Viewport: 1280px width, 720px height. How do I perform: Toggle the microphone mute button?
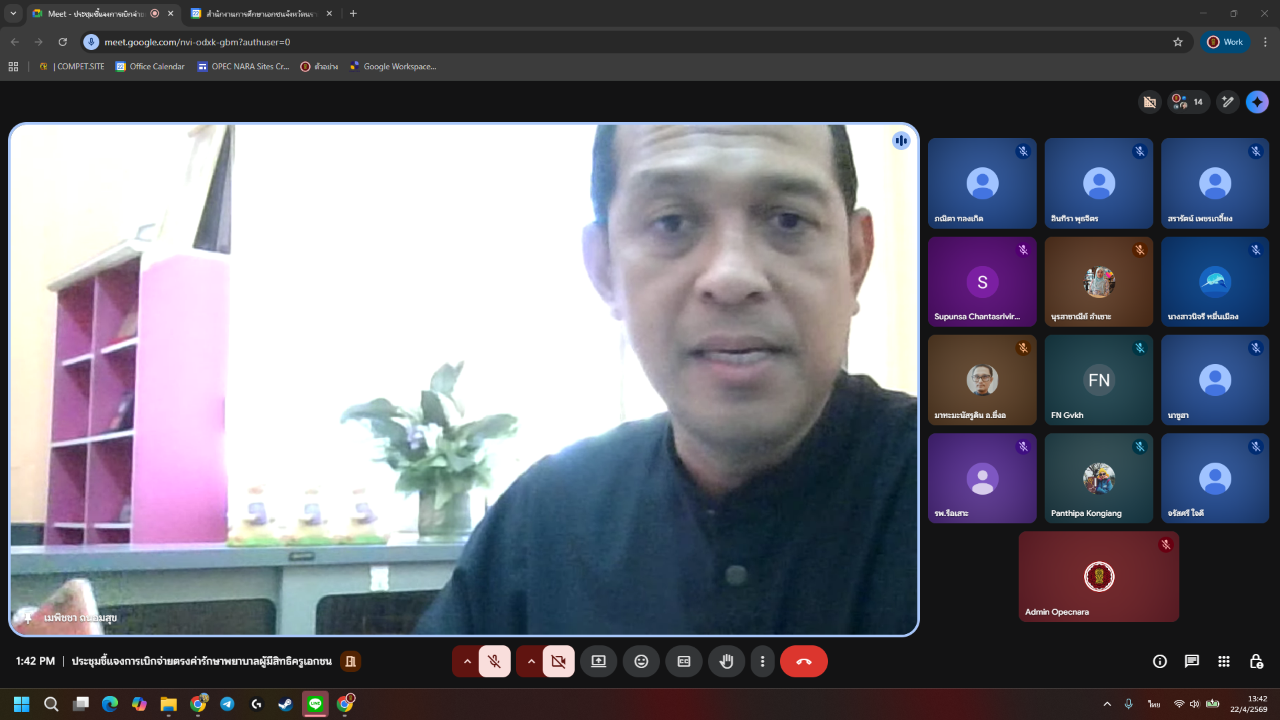(494, 661)
